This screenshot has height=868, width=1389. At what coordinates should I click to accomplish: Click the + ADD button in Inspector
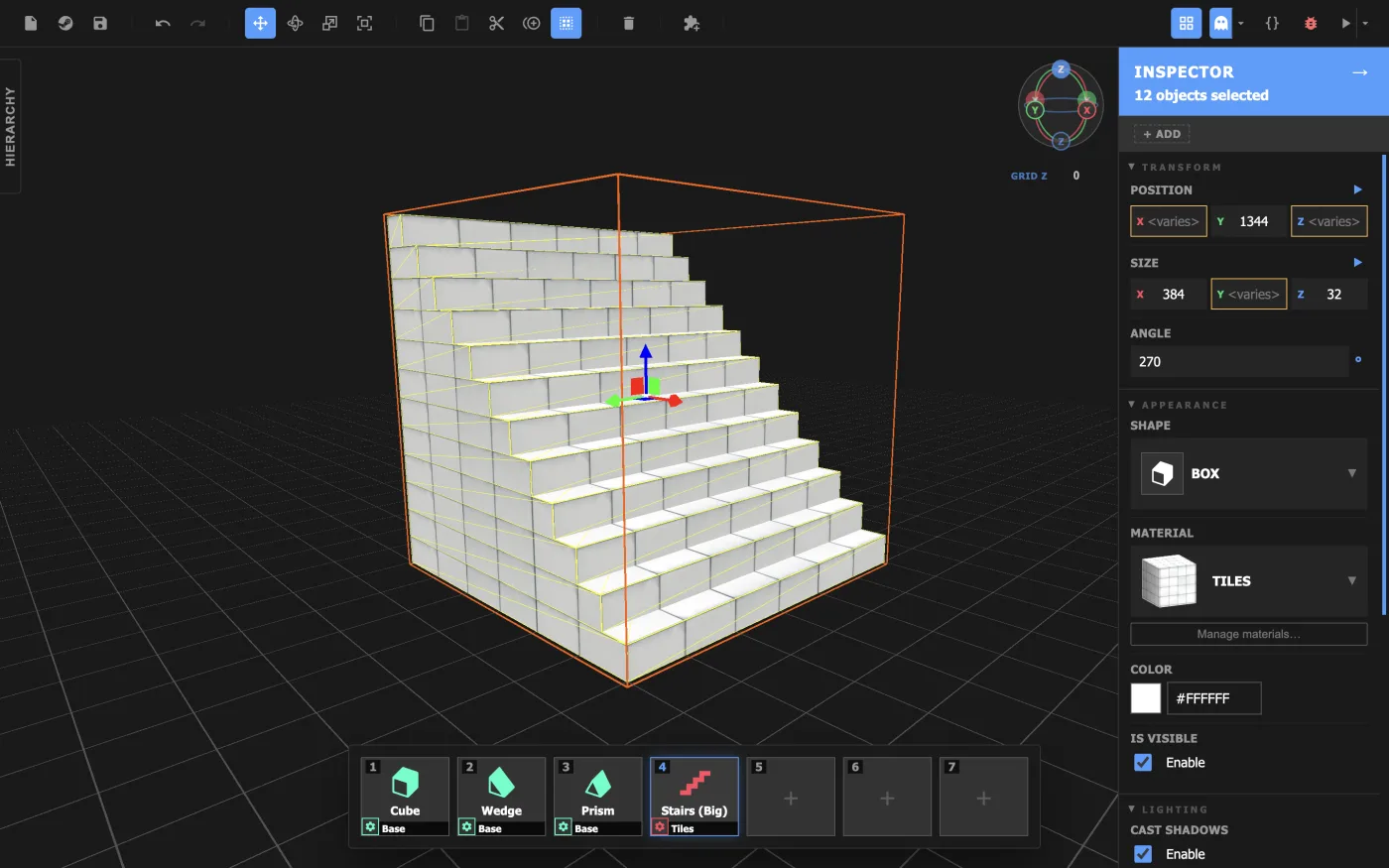click(1162, 134)
